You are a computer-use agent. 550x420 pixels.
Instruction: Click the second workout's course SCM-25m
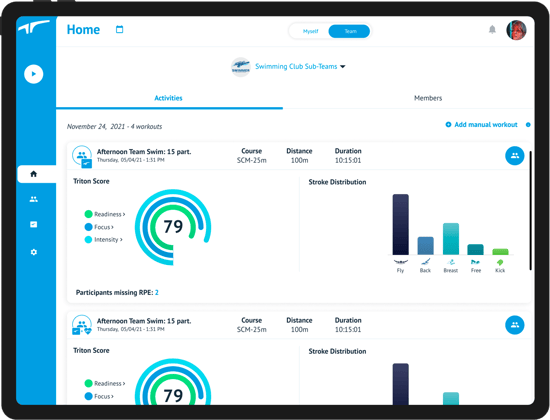coord(251,329)
